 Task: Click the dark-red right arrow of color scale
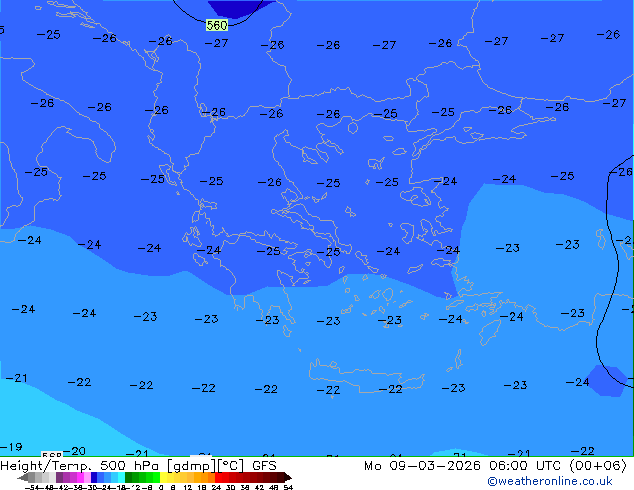point(288,478)
